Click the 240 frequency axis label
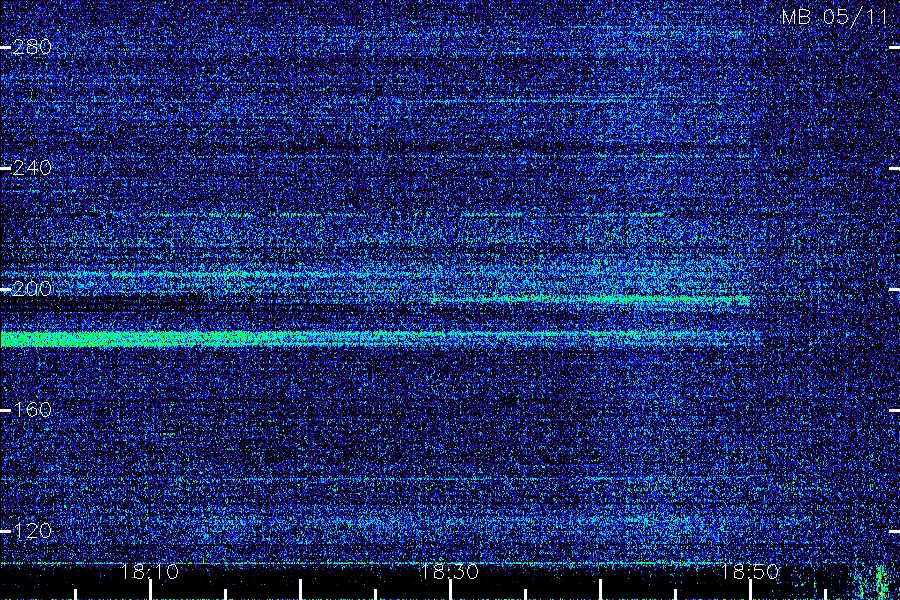 point(32,168)
